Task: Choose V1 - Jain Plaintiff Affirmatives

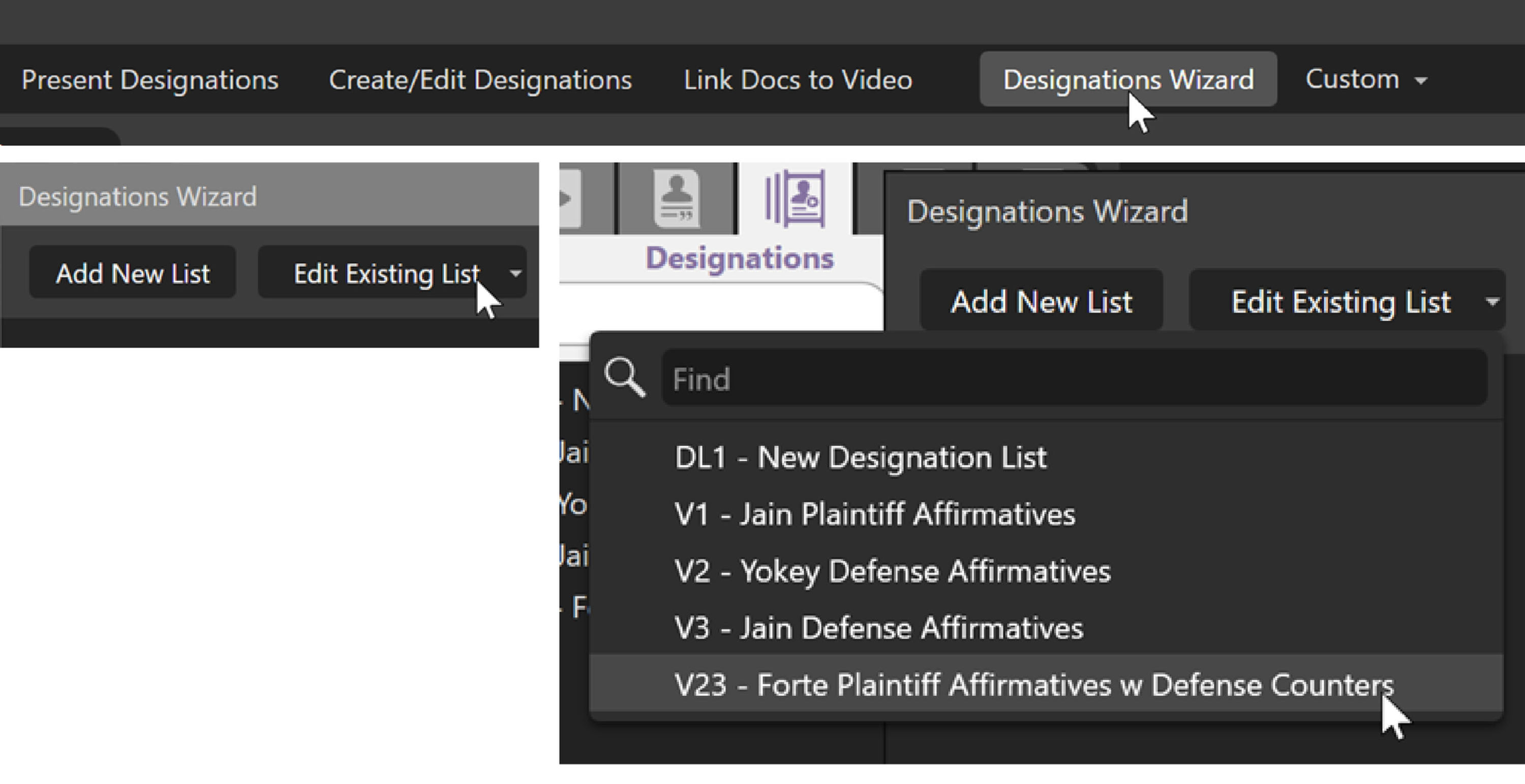Action: 874,514
